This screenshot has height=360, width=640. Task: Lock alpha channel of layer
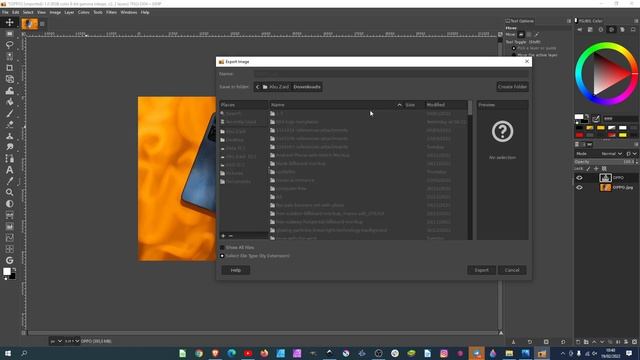pos(604,169)
